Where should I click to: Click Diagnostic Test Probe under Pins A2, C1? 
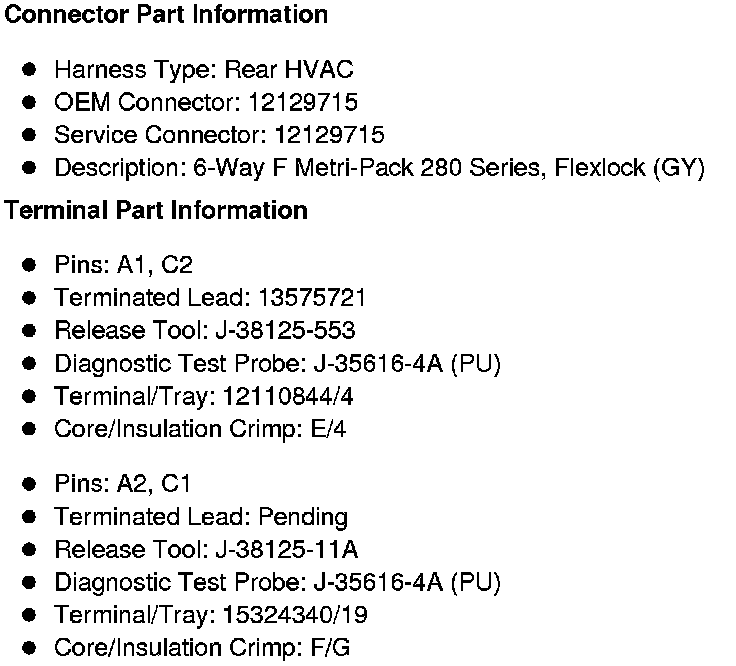point(277,582)
